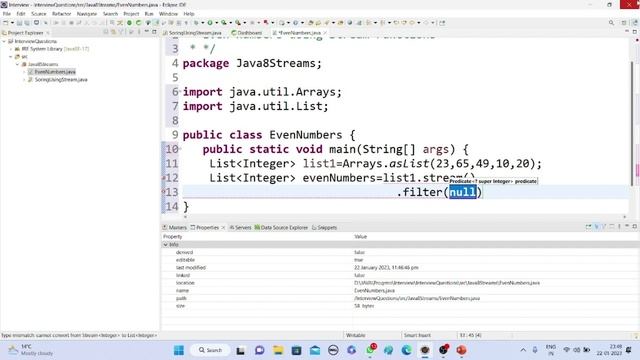
Task: Click the 'location' property row
Action: [x=400, y=283]
